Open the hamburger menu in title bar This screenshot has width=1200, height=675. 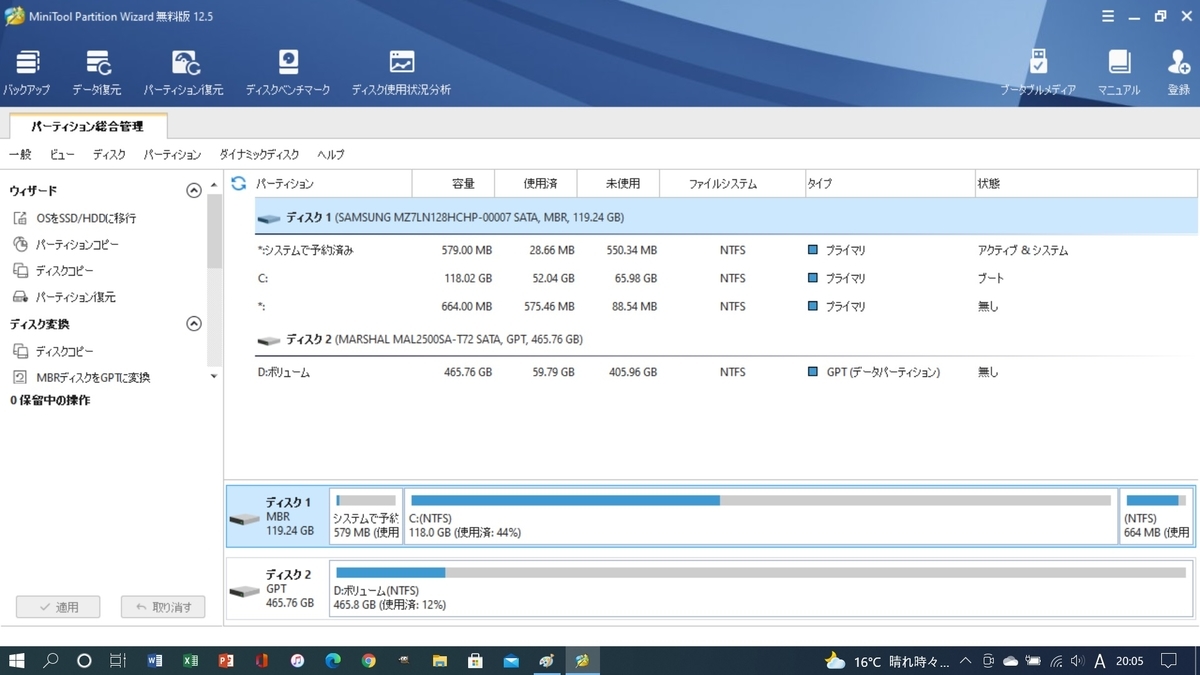[x=1108, y=16]
